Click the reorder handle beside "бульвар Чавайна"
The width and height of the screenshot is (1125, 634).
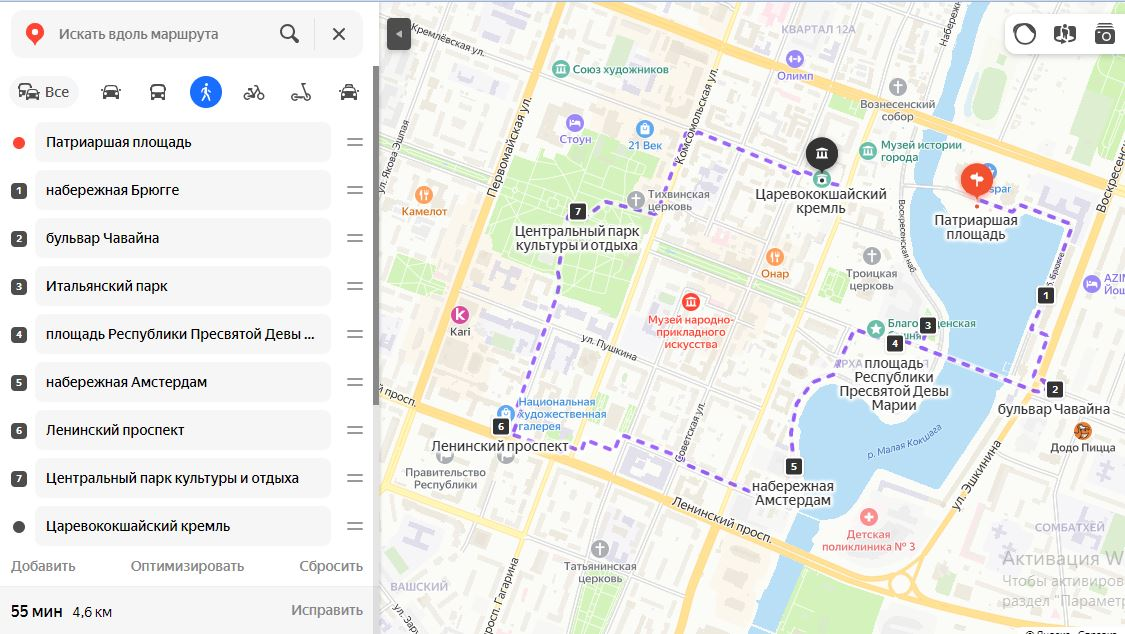[x=354, y=238]
